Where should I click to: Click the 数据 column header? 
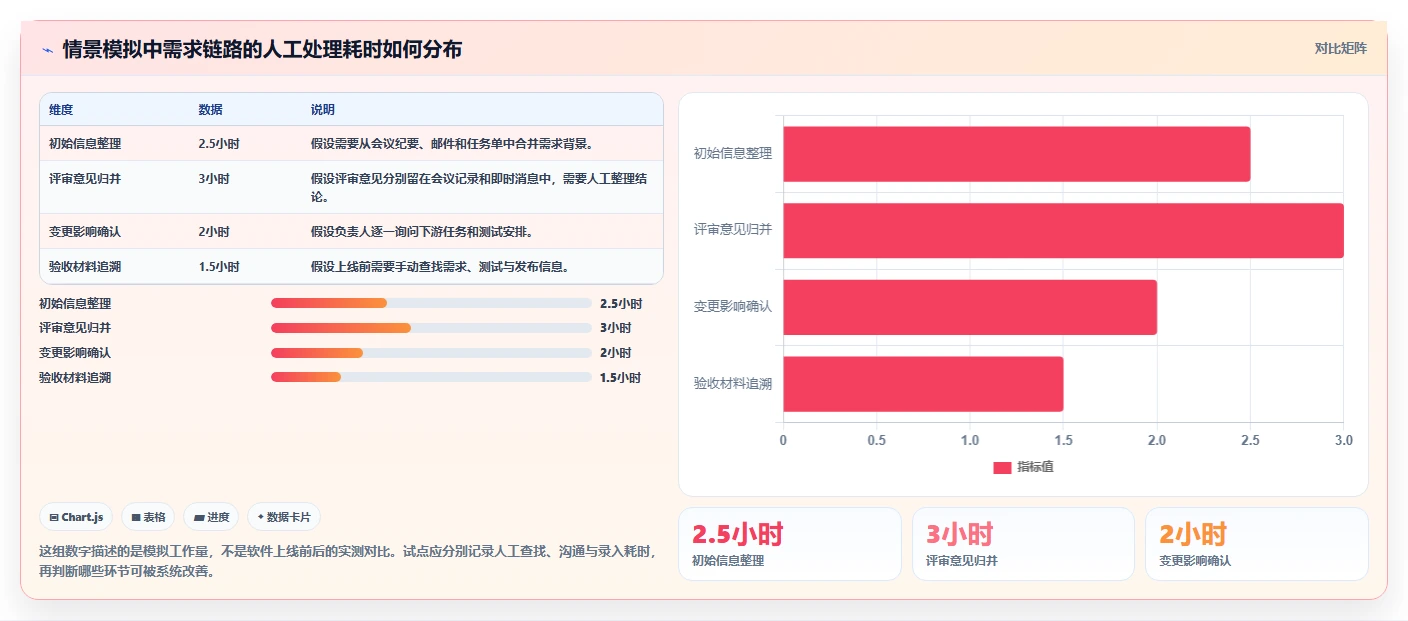pos(211,110)
